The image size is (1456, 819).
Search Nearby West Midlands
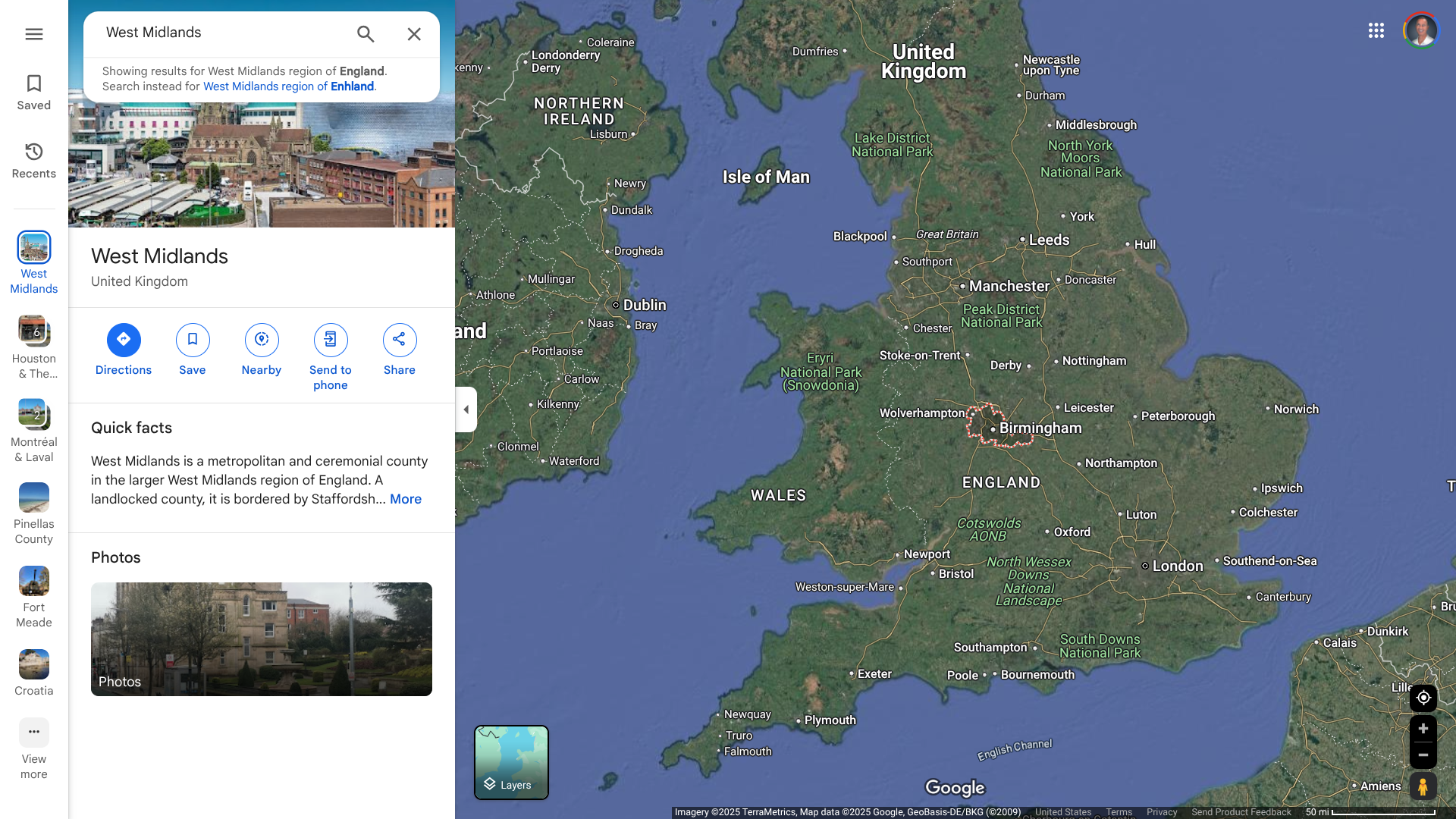pos(262,340)
